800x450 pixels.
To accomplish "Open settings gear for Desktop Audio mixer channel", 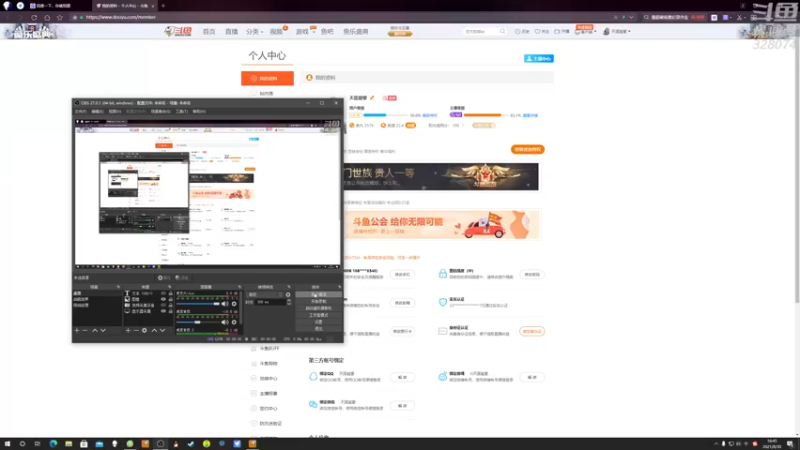I will point(234,322).
